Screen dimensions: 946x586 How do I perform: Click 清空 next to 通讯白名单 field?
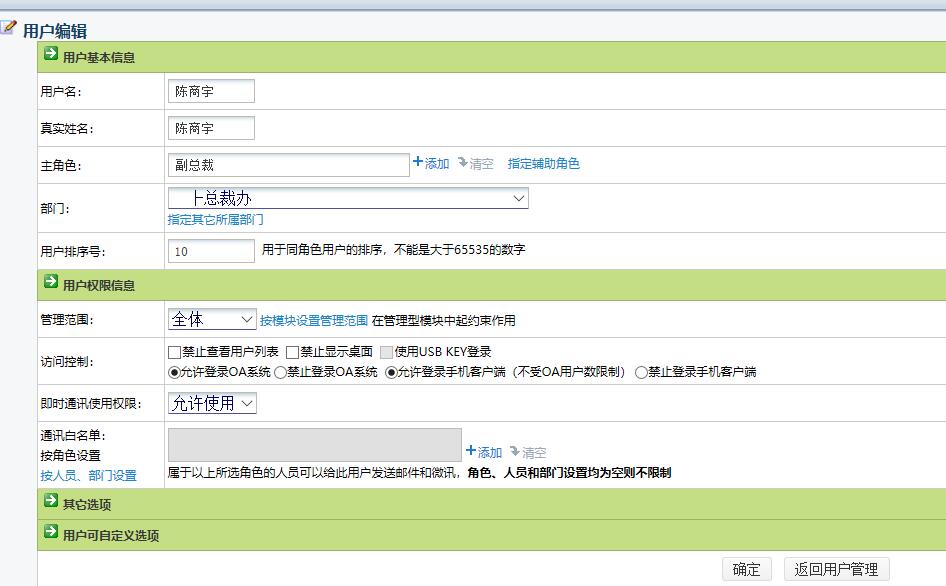[528, 452]
